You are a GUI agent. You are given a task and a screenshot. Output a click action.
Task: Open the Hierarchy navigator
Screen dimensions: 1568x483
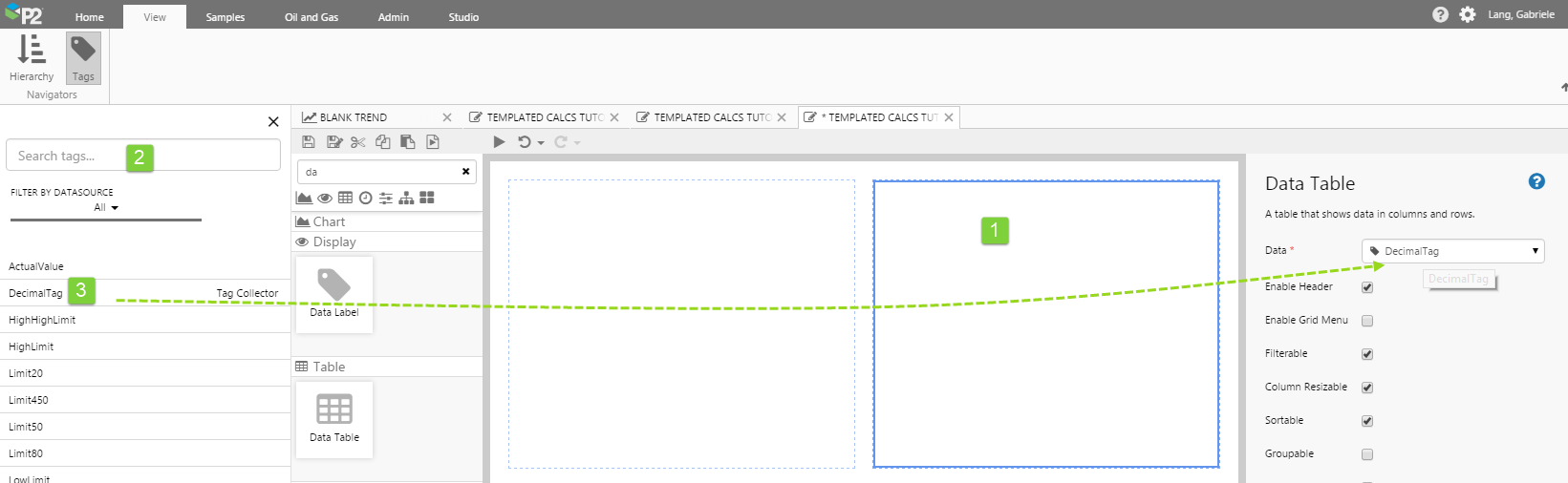pos(32,57)
